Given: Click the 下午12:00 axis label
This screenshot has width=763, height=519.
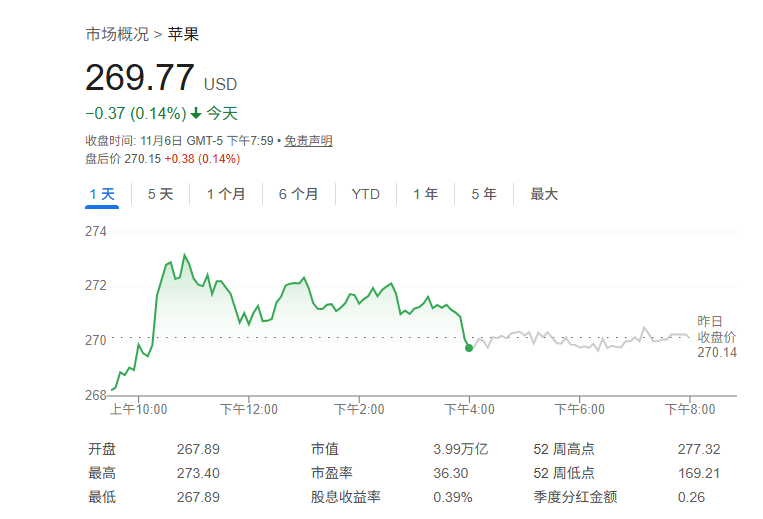Looking at the screenshot, I should (249, 410).
